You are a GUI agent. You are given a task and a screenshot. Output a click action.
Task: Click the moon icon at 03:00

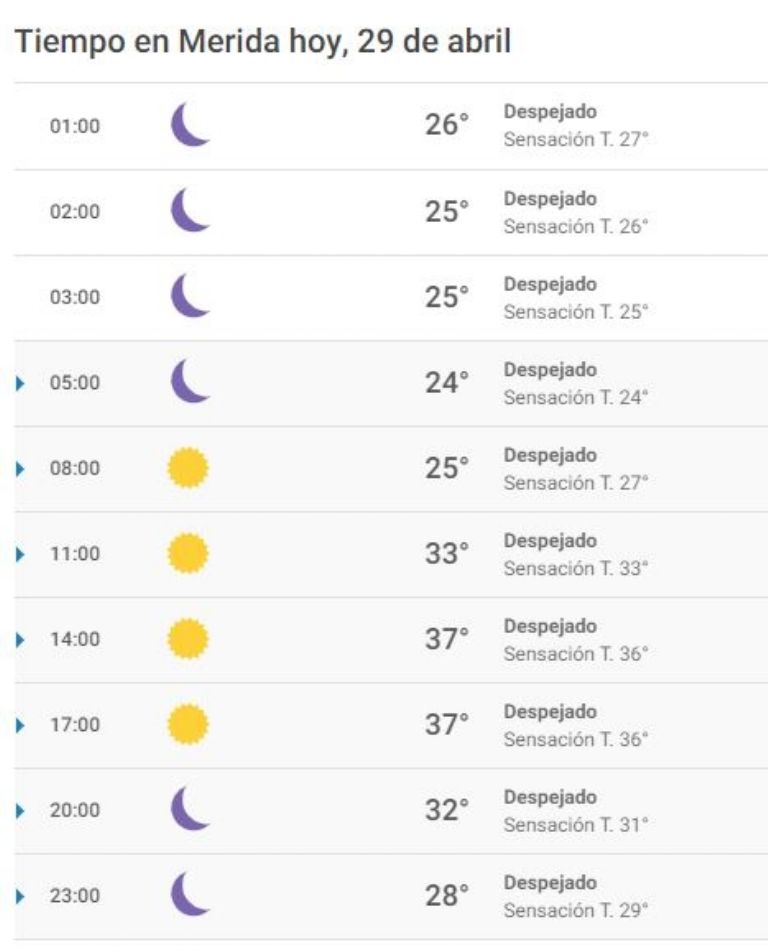tap(189, 297)
